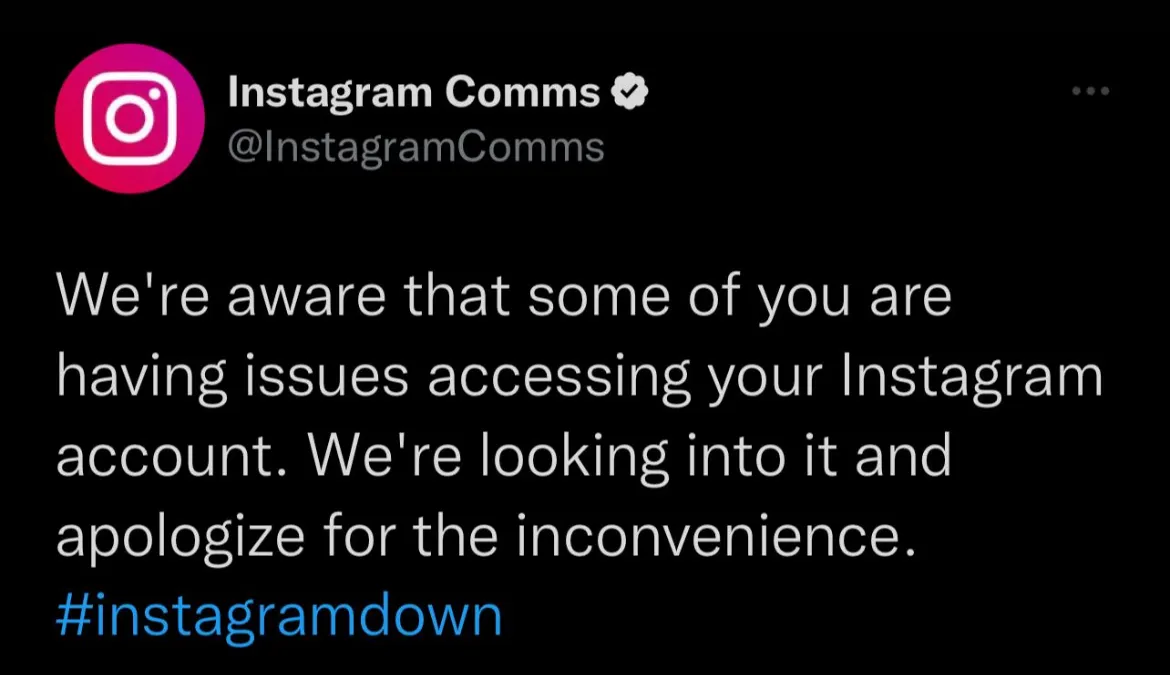
Task: Click the word "issues" in the tweet
Action: coord(326,377)
